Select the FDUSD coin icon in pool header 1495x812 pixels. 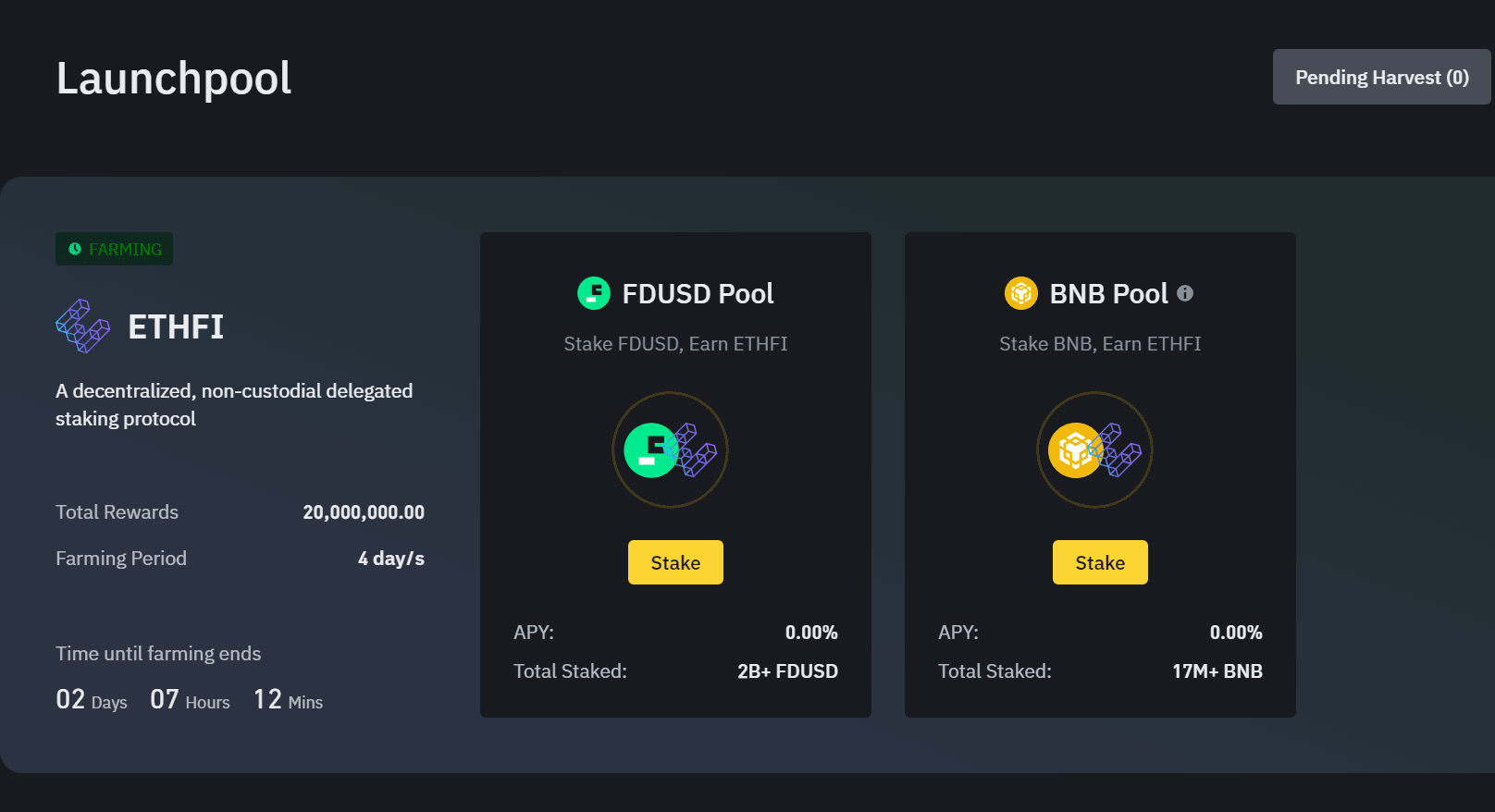[593, 293]
